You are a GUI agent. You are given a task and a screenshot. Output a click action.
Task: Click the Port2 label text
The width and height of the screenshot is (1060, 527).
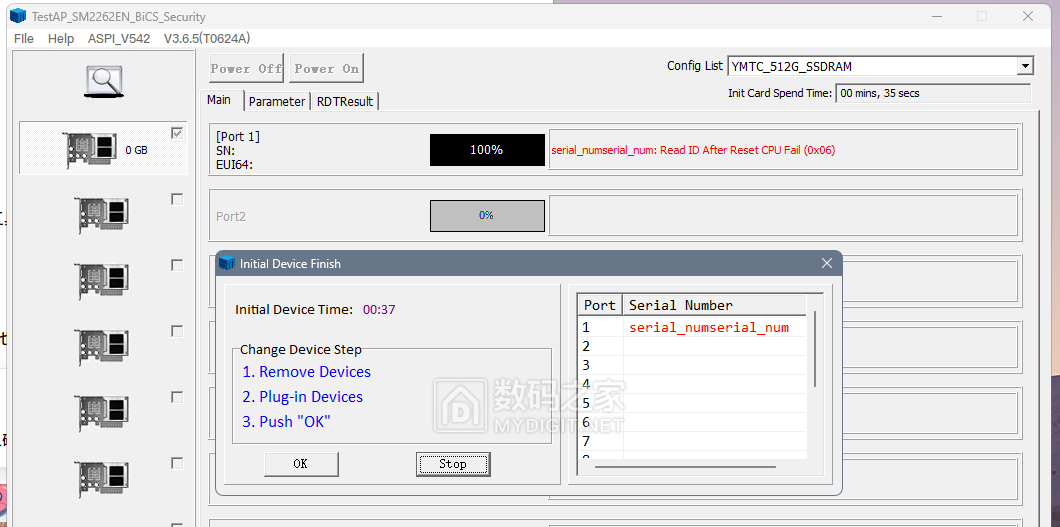[x=229, y=217]
